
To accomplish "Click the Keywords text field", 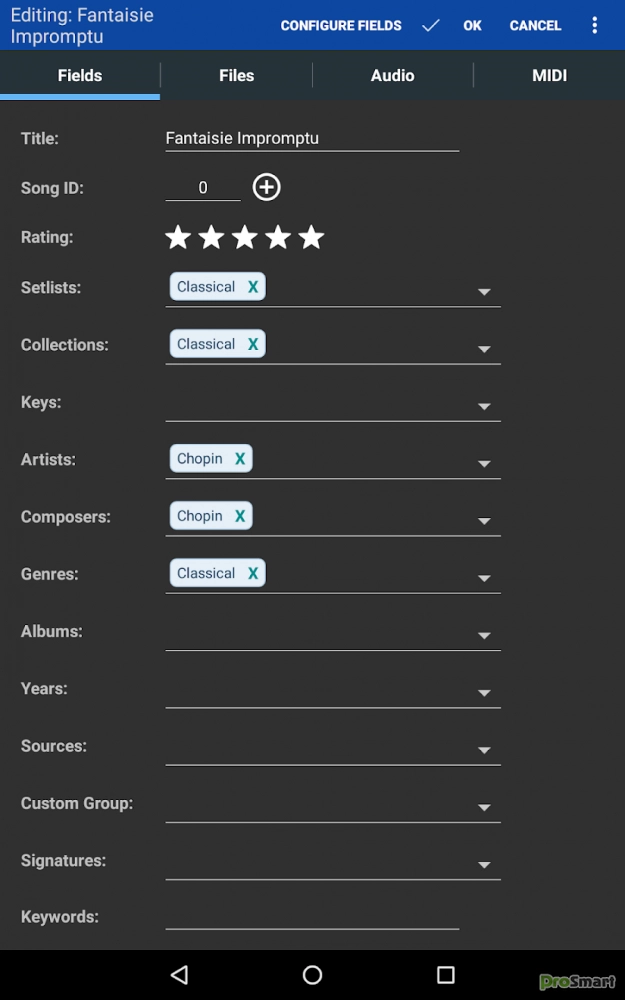I will pyautogui.click(x=312, y=916).
